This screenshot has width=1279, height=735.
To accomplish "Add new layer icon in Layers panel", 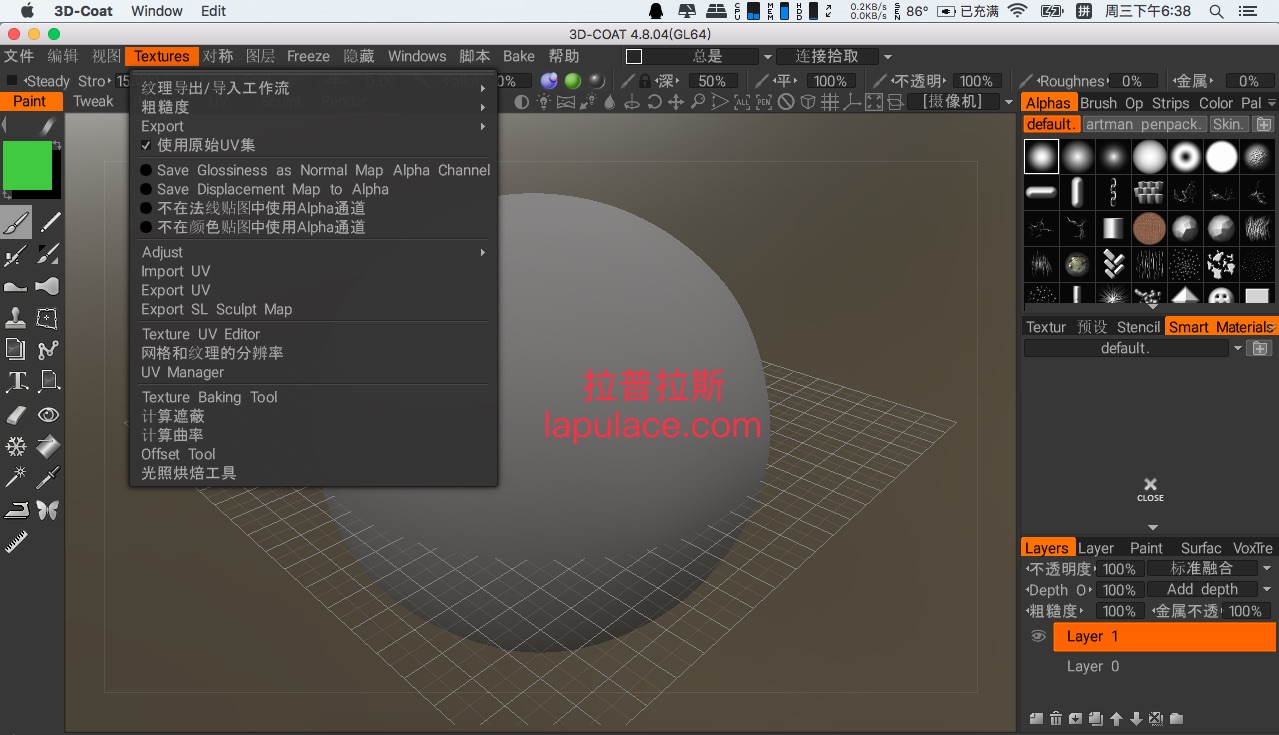I will pos(1036,718).
